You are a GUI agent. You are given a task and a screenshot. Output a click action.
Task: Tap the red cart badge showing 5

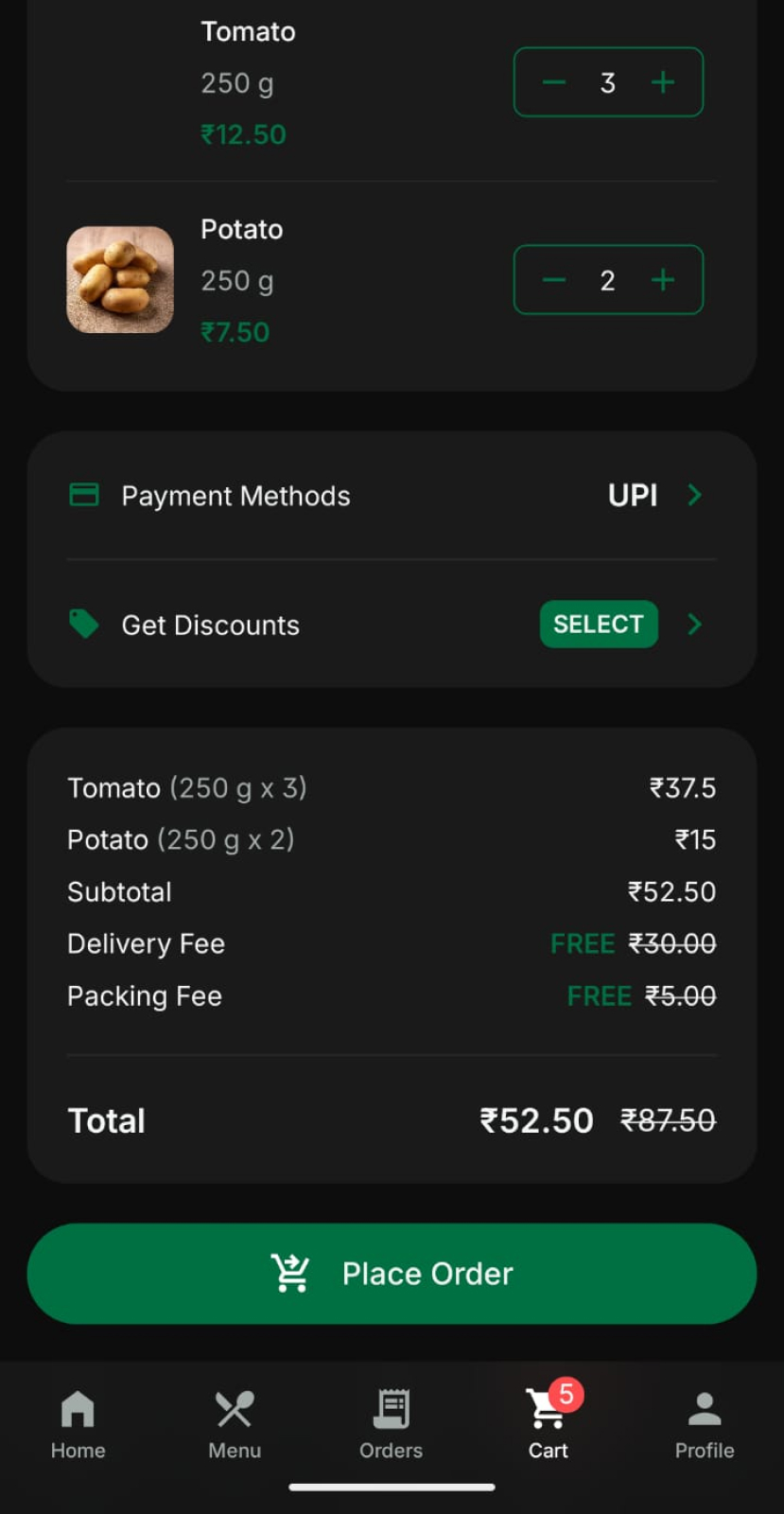[566, 1394]
